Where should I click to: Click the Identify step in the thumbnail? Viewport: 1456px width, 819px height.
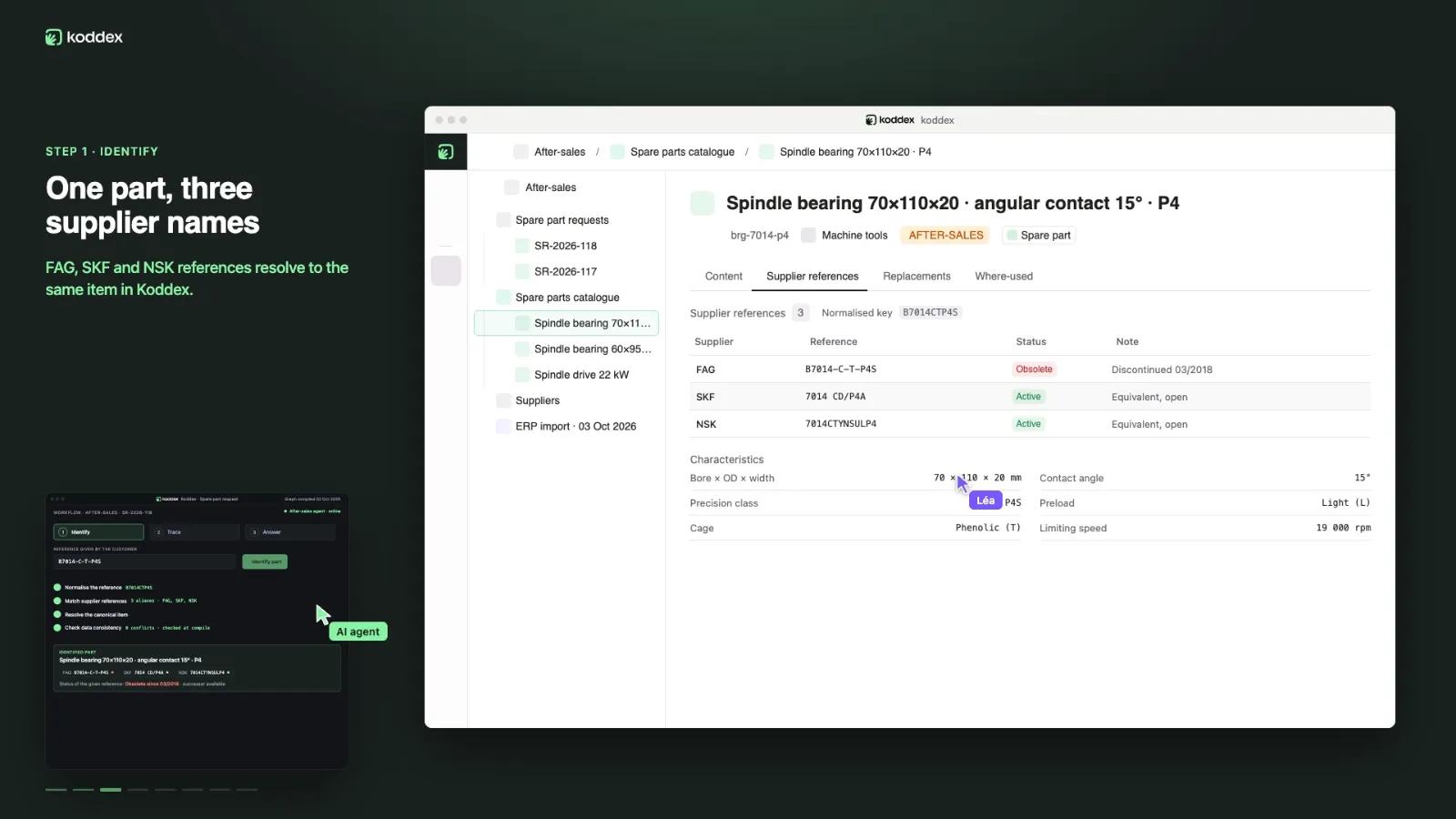point(98,532)
